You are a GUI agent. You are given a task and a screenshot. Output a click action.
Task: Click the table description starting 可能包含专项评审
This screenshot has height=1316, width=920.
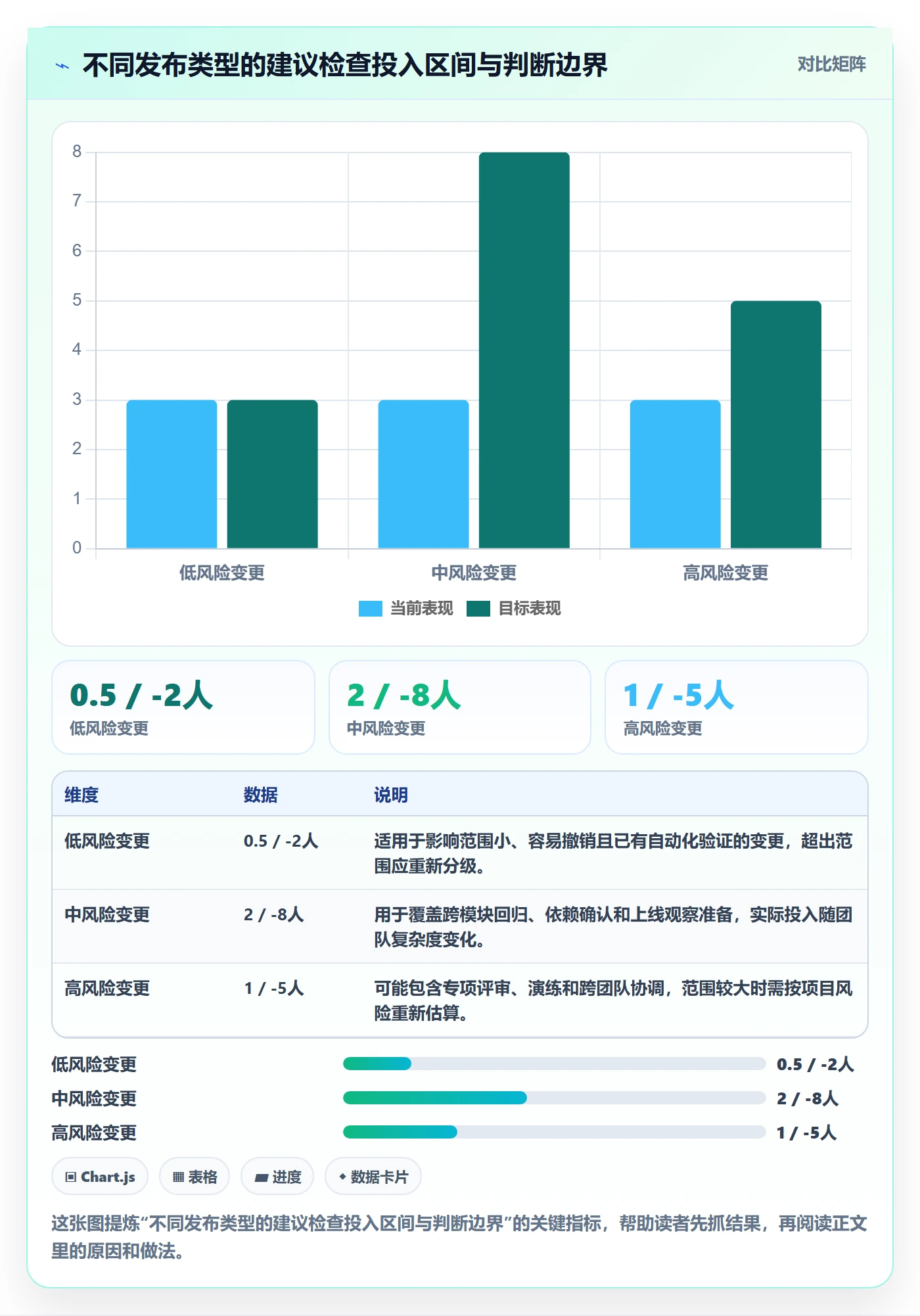(614, 1000)
